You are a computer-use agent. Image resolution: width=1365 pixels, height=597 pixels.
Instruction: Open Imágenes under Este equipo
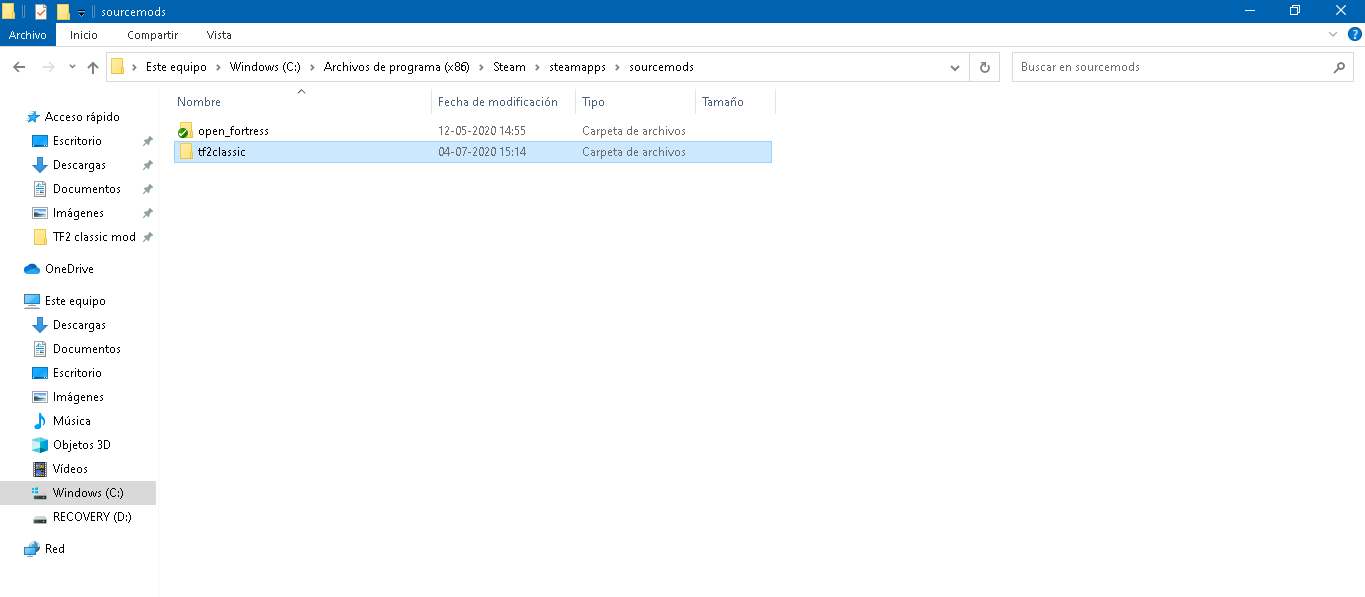point(78,397)
